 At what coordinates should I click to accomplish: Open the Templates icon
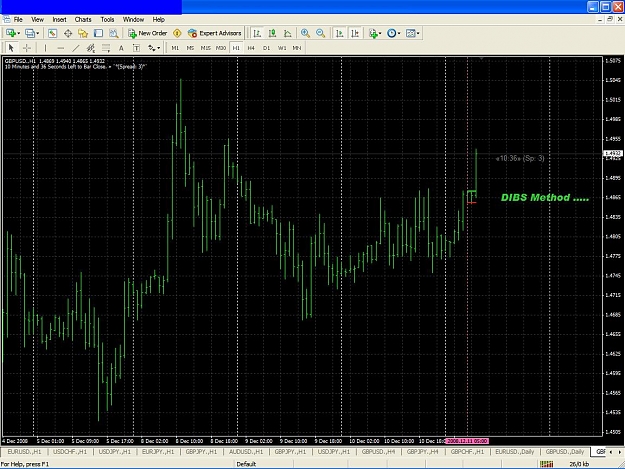[410, 33]
